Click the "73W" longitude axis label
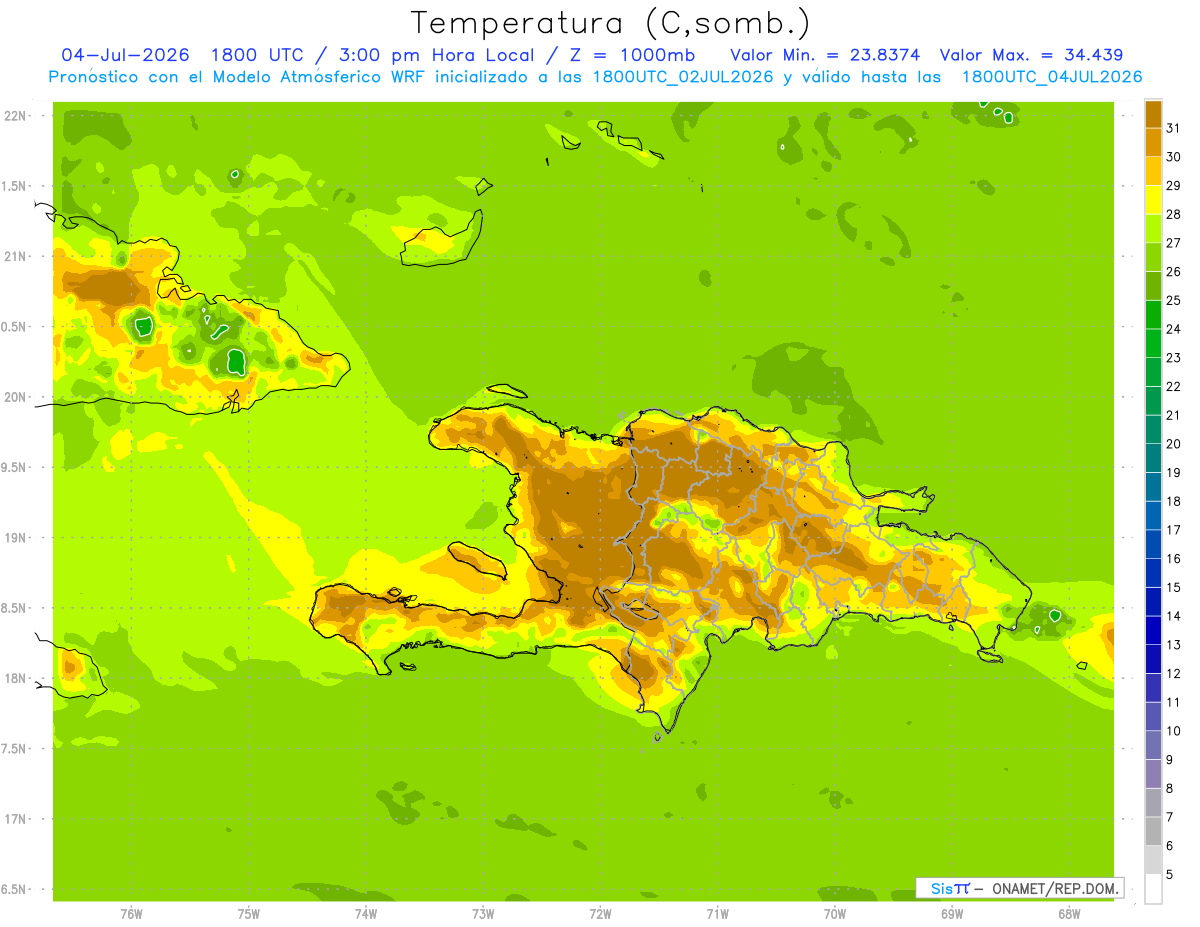1200x927 pixels. point(483,914)
